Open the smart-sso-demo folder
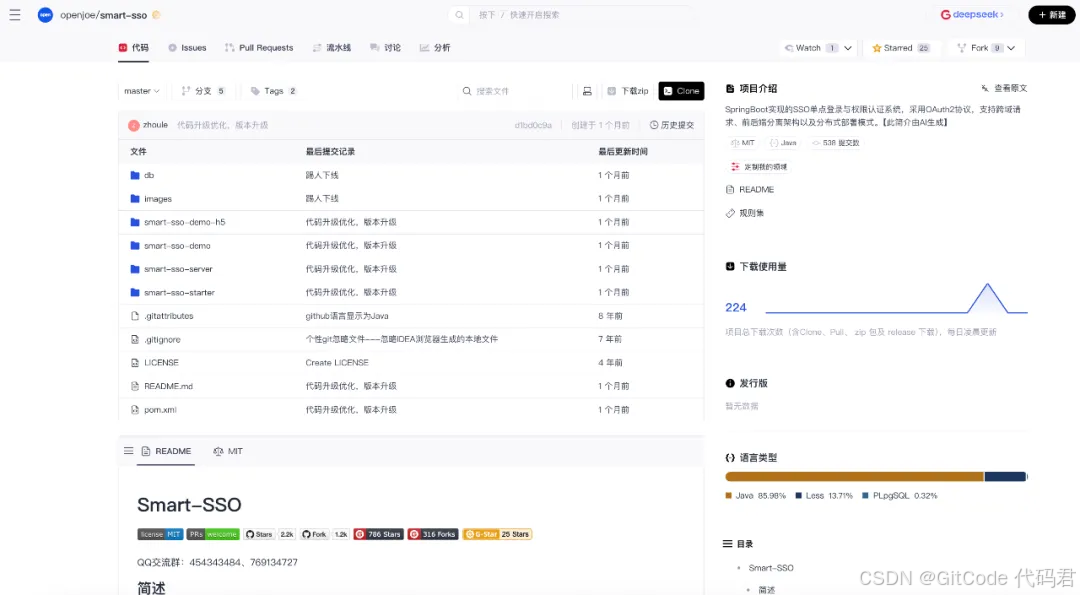Viewport: 1080px width, 595px height. [177, 246]
